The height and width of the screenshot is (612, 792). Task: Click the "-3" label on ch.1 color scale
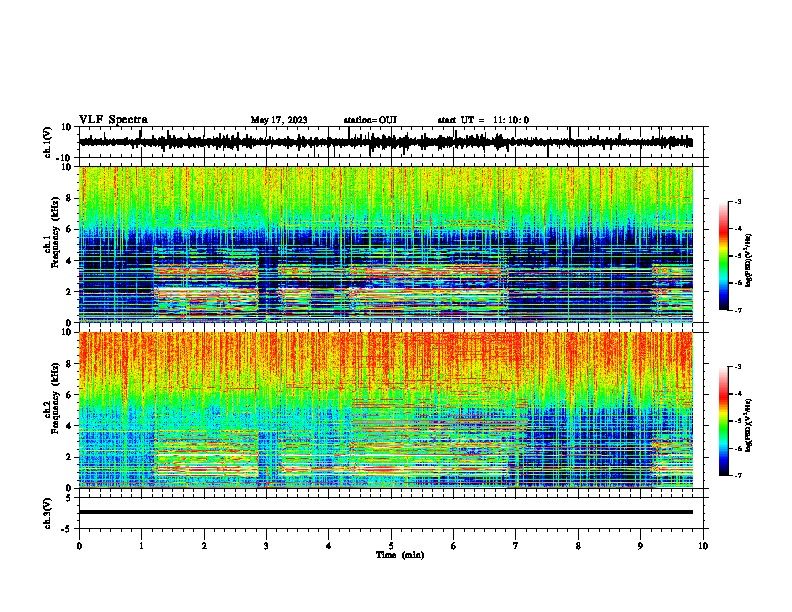point(737,202)
